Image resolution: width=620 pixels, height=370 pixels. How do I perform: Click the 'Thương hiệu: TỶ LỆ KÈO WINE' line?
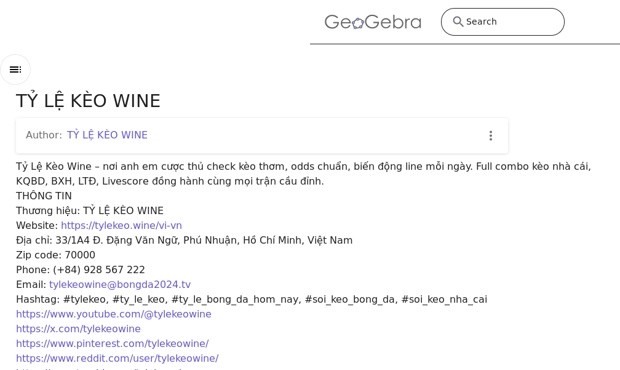[90, 211]
